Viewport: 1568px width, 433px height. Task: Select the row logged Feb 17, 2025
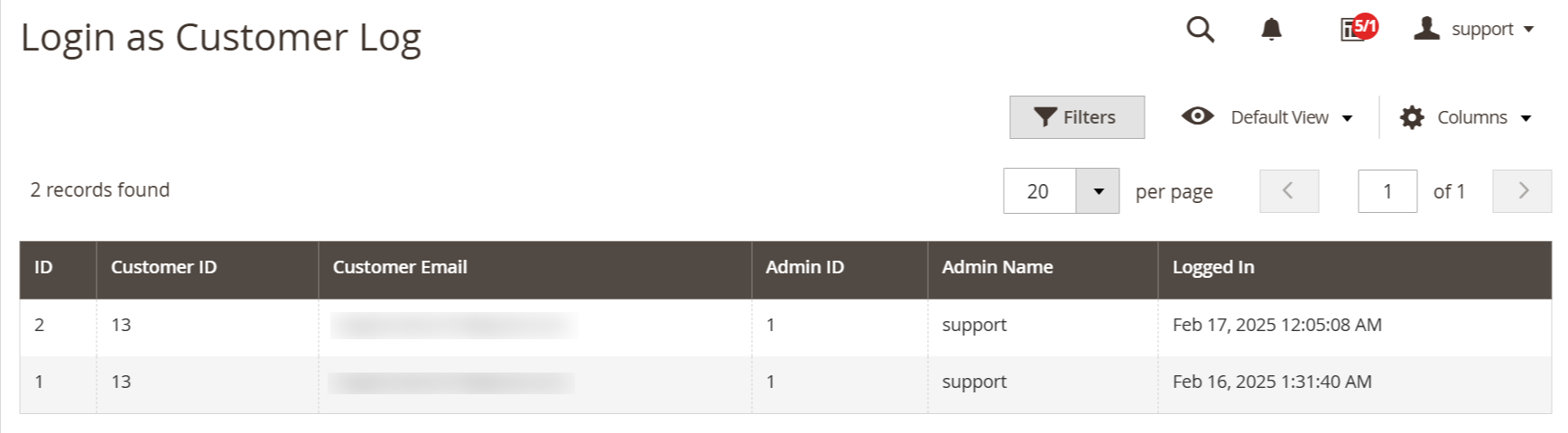785,327
